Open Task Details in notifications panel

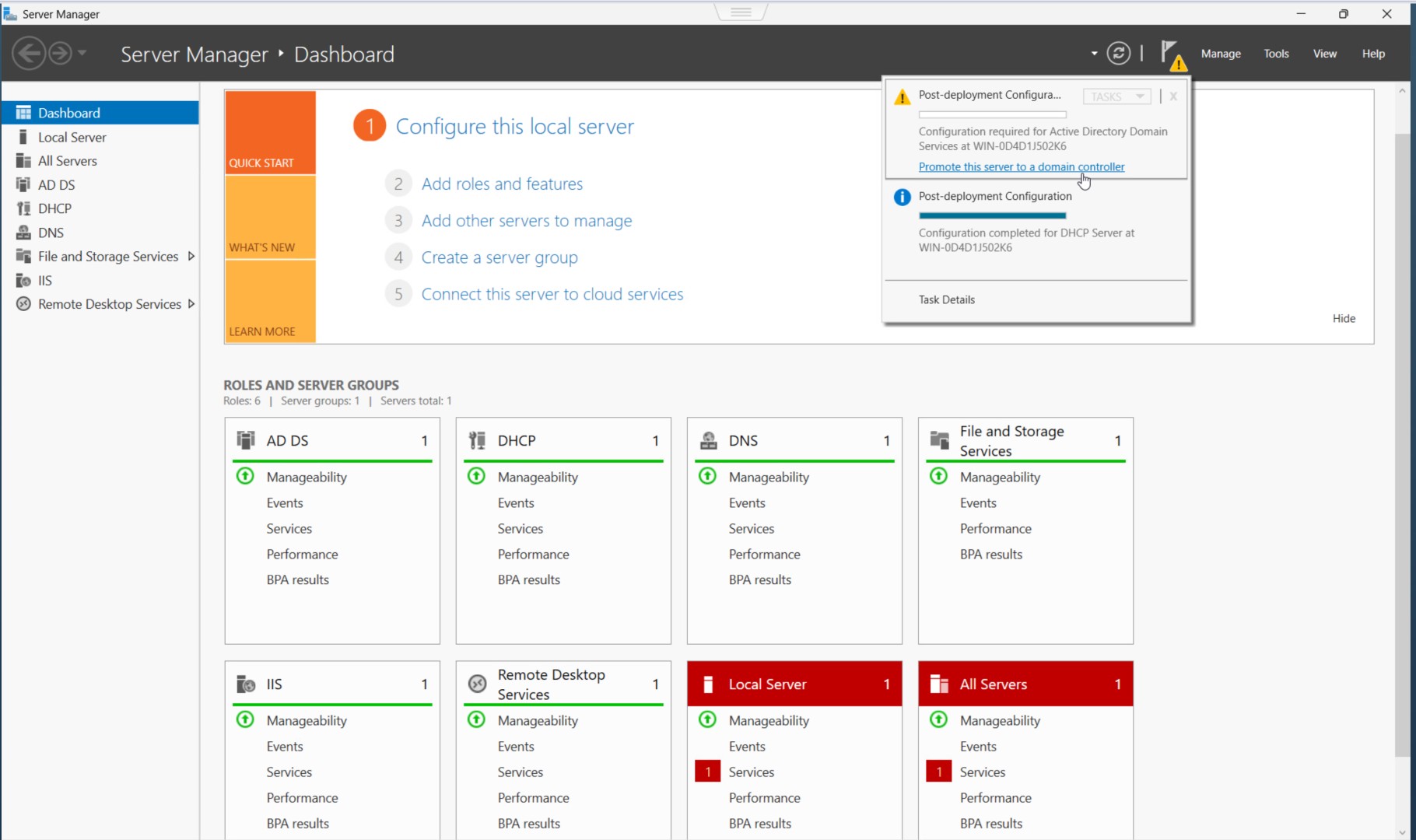[946, 299]
